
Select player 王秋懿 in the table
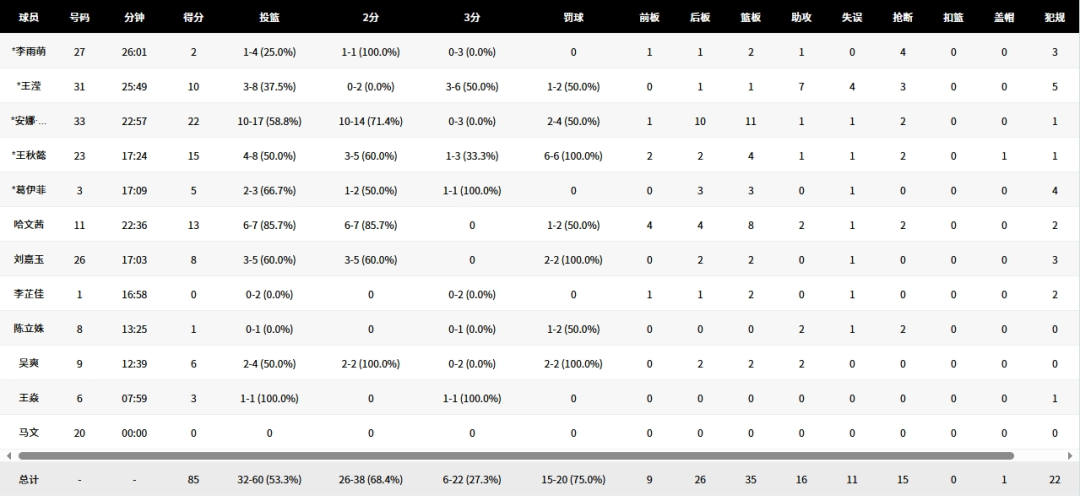click(x=29, y=156)
